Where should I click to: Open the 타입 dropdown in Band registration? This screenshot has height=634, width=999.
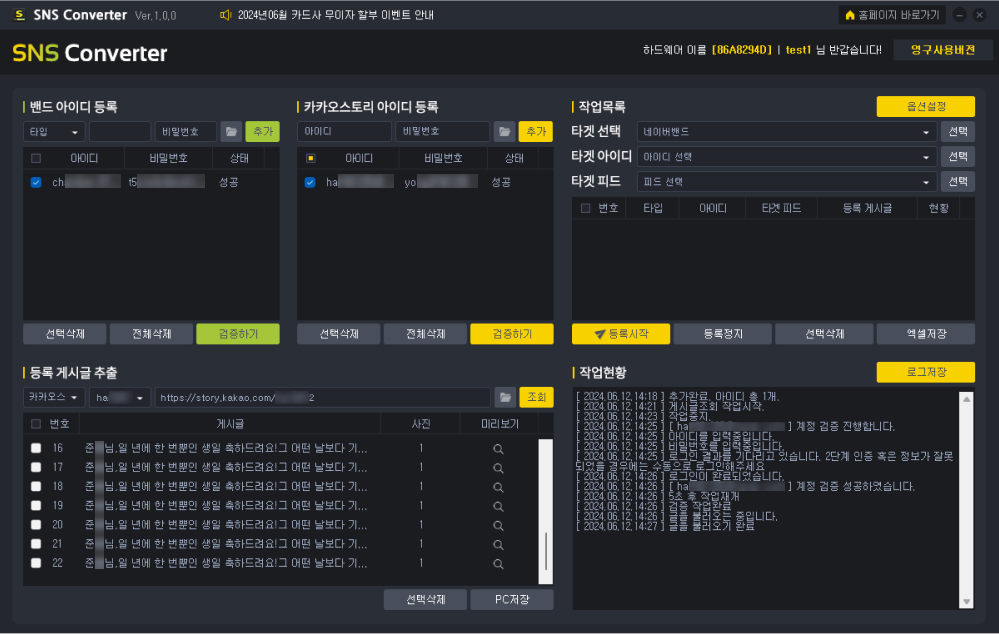click(54, 131)
